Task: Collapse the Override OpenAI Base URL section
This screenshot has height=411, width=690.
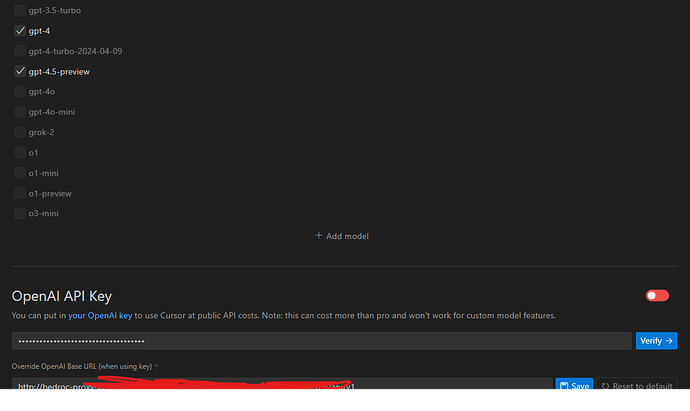Action: point(85,366)
